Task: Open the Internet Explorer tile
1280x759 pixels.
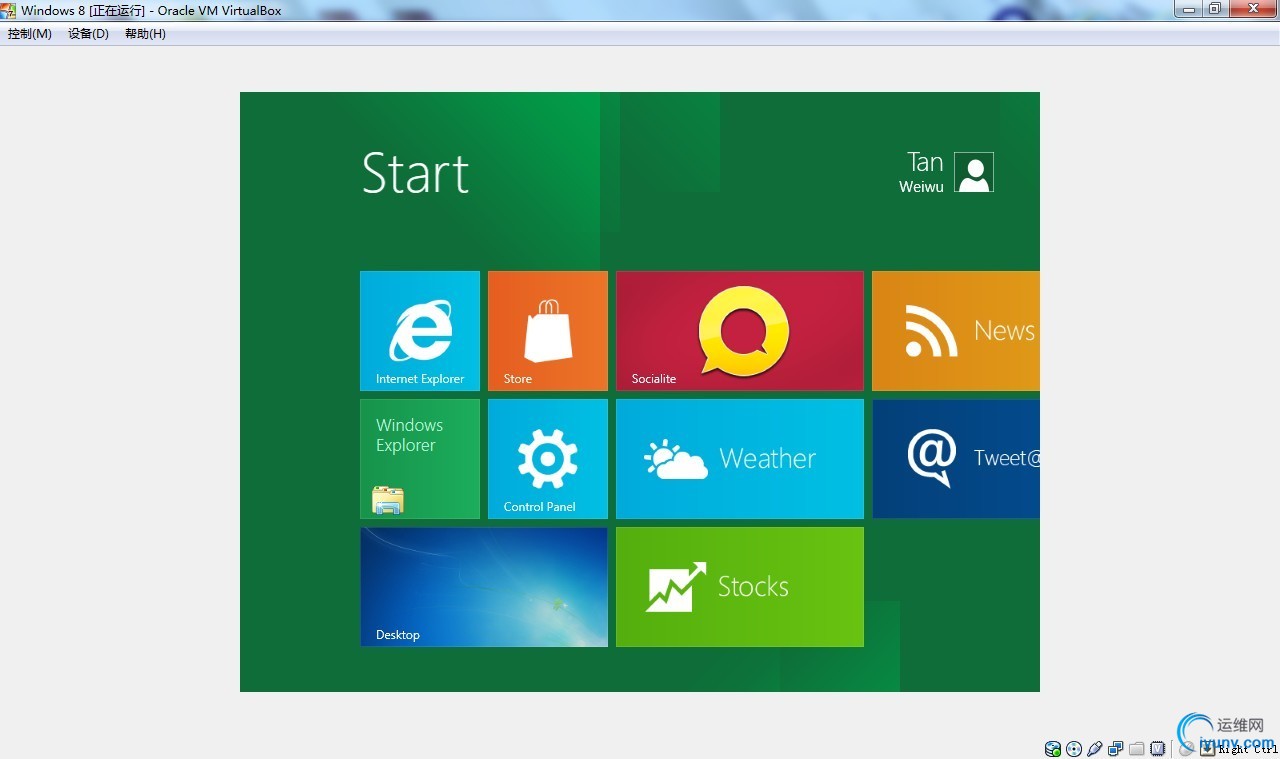Action: [x=420, y=331]
